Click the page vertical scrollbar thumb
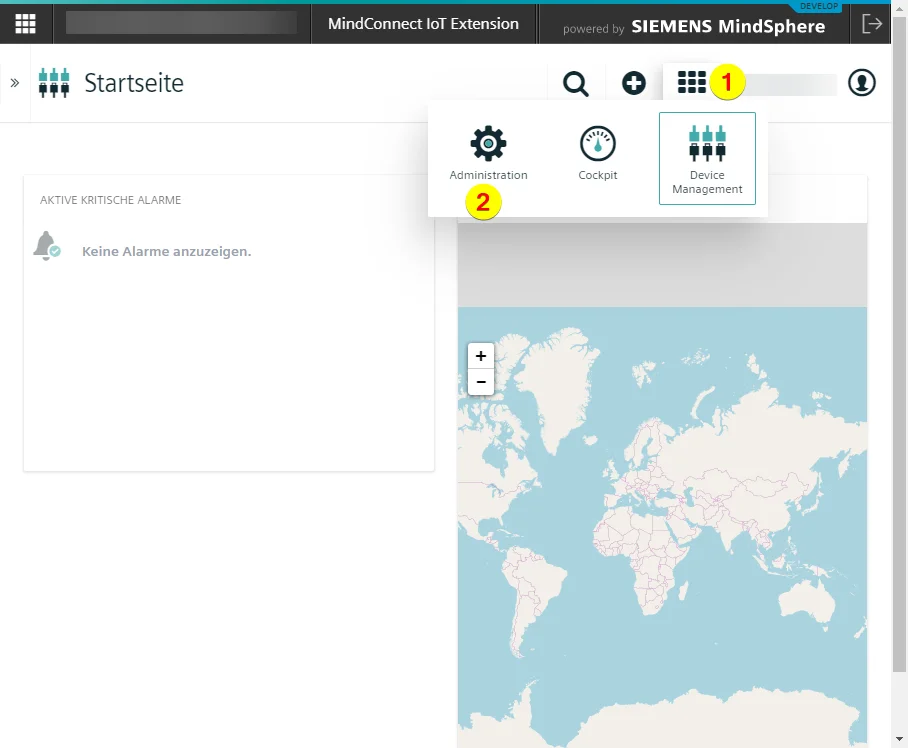This screenshot has width=908, height=748. coord(899,344)
